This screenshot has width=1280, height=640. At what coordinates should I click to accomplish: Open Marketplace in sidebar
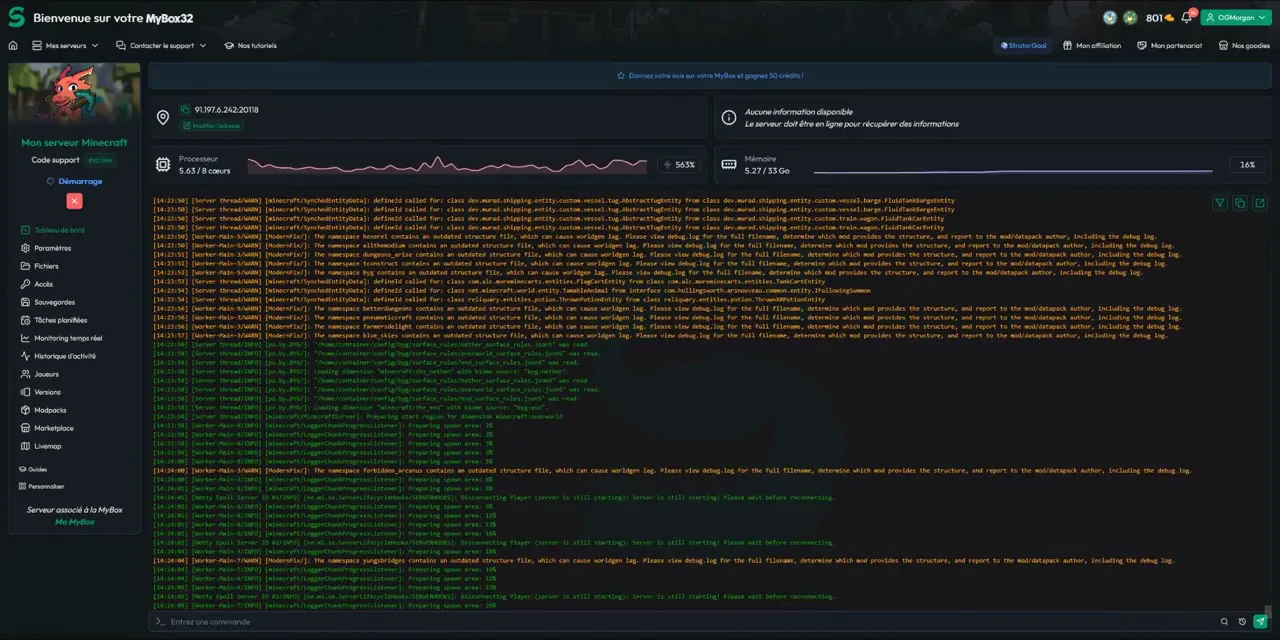pyautogui.click(x=47, y=428)
